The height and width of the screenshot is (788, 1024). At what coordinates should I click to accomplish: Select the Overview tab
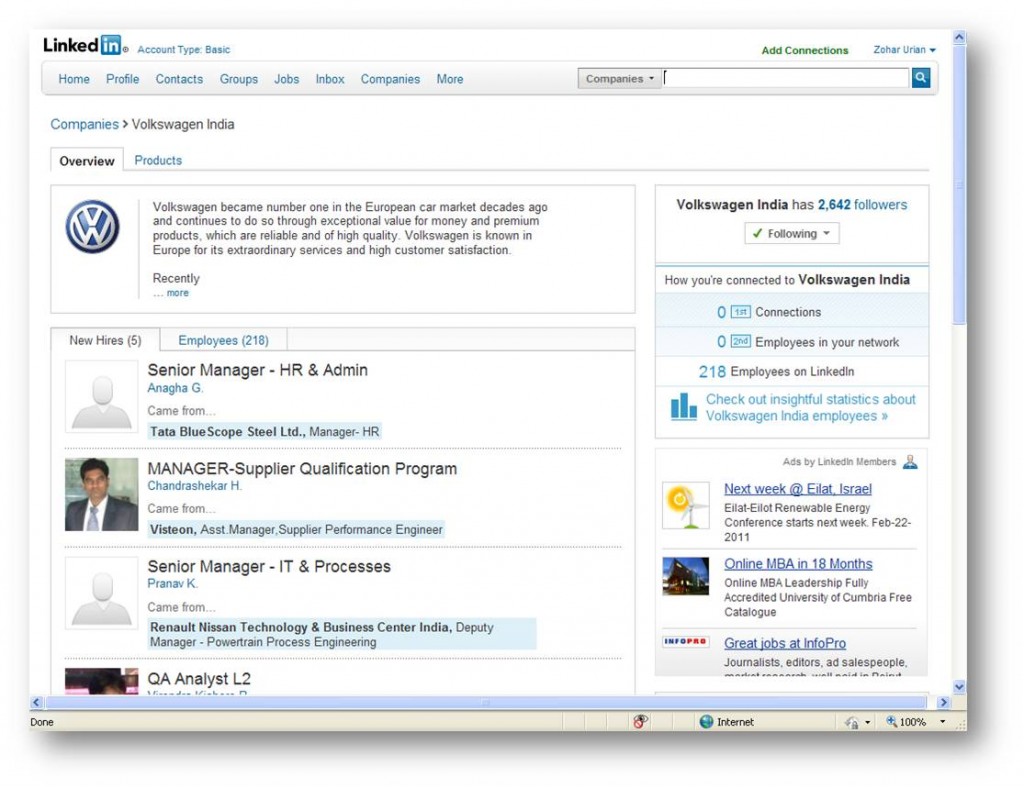pyautogui.click(x=87, y=161)
